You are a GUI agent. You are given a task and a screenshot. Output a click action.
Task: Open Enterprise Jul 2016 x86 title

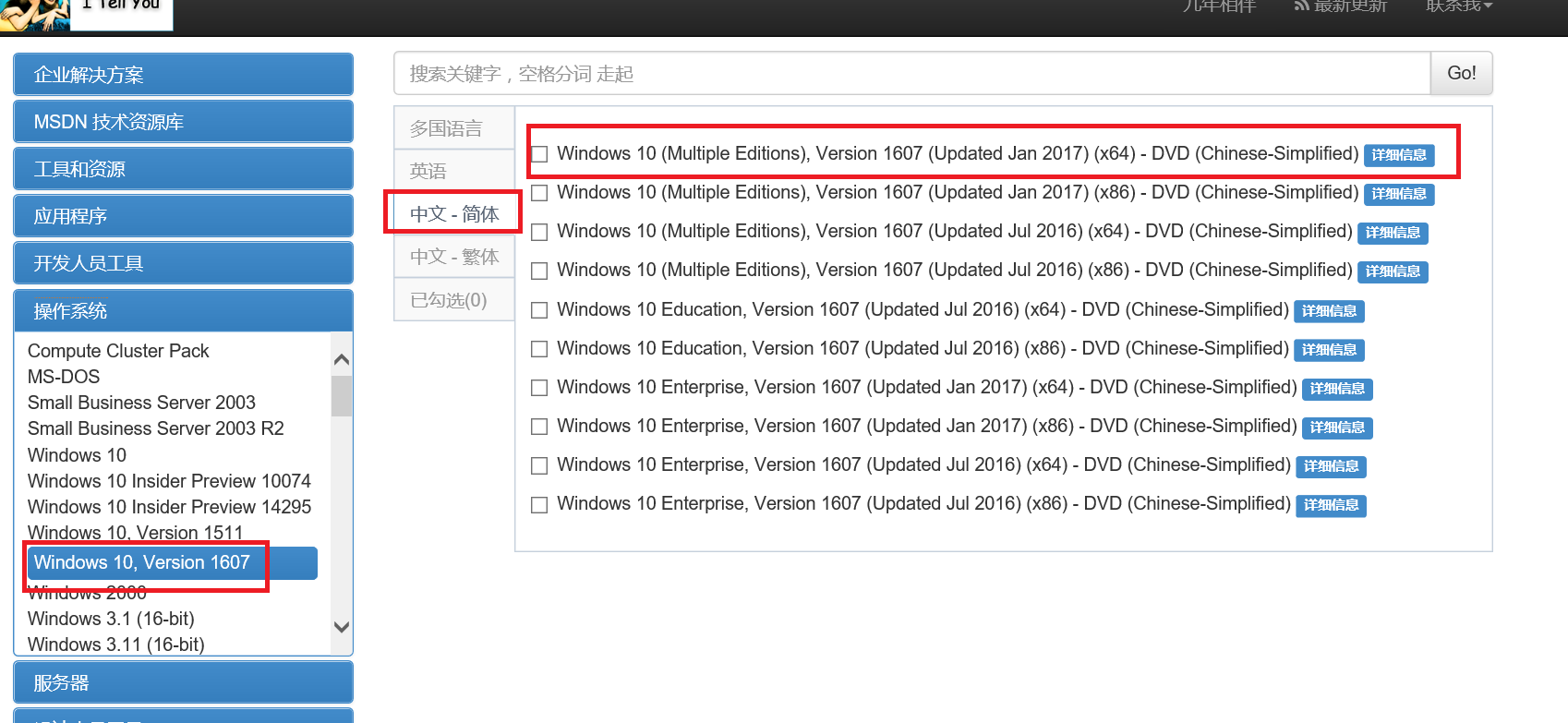(x=923, y=503)
